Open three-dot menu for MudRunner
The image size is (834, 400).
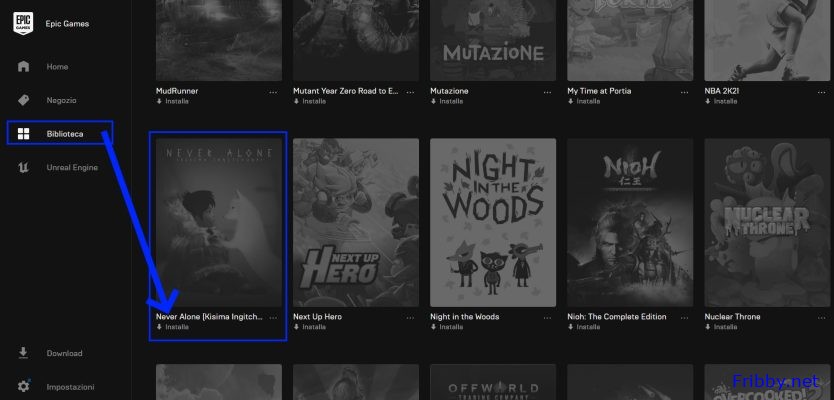click(274, 91)
